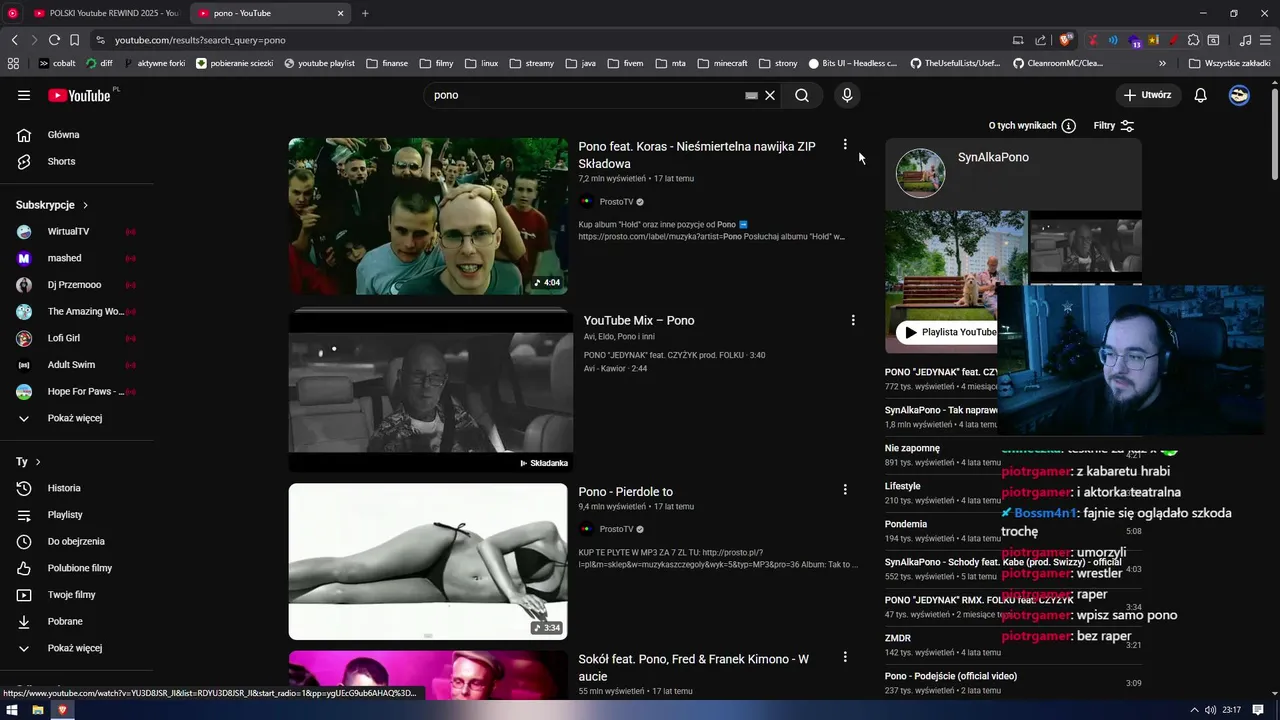Open the Windows notification center

(1258, 710)
